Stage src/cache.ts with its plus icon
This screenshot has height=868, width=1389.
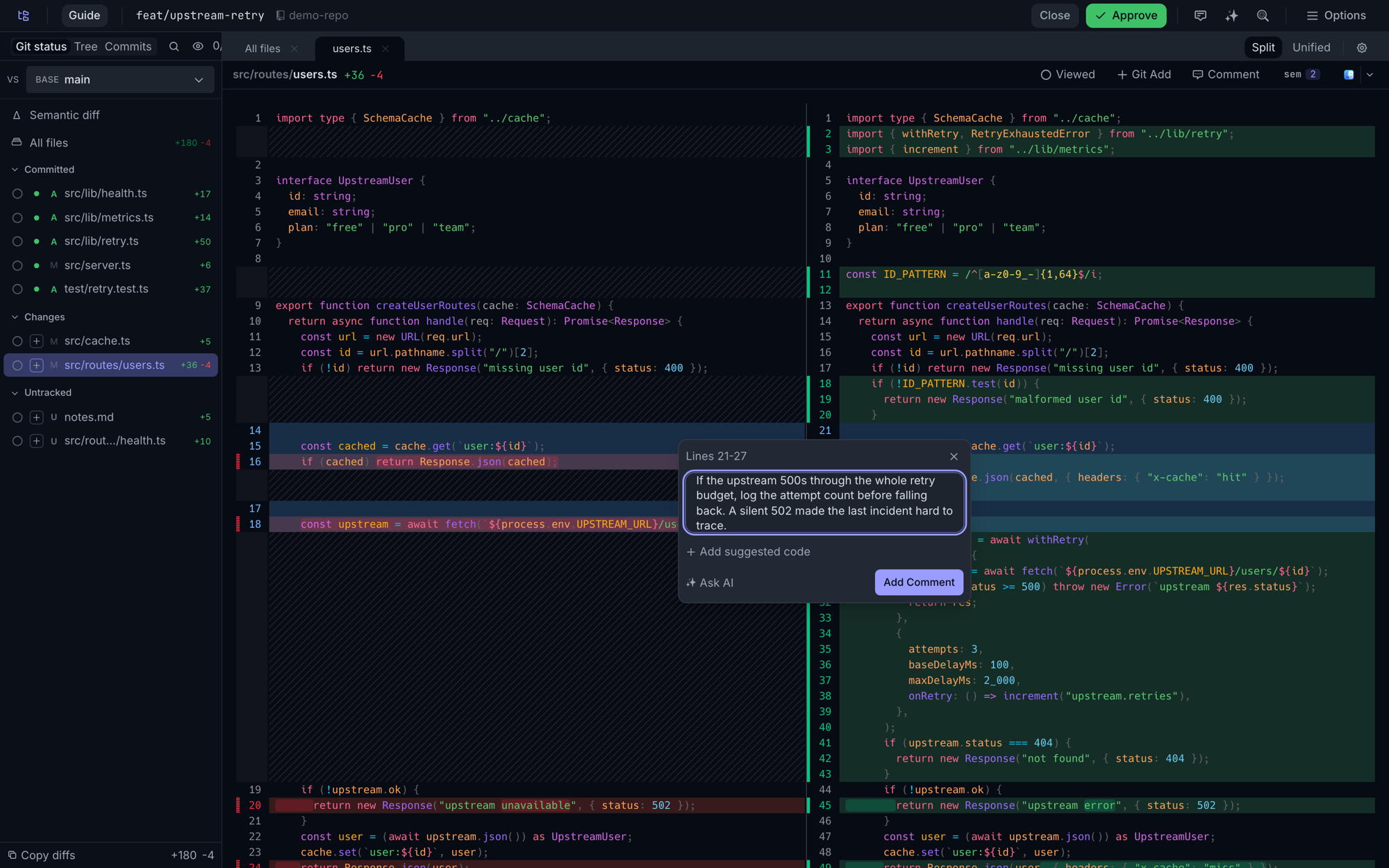pyautogui.click(x=37, y=341)
